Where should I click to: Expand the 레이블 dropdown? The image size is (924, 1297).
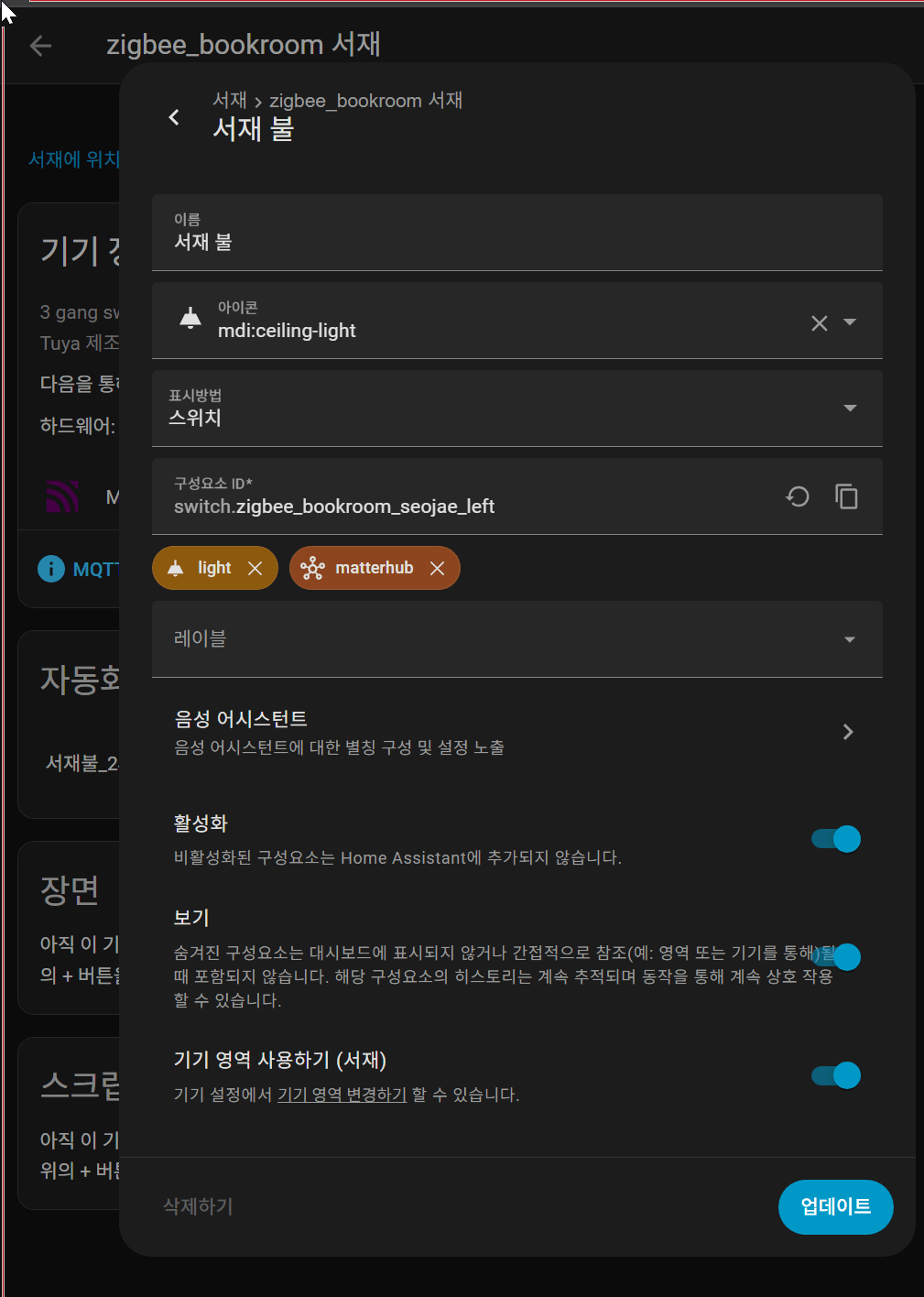coord(517,639)
